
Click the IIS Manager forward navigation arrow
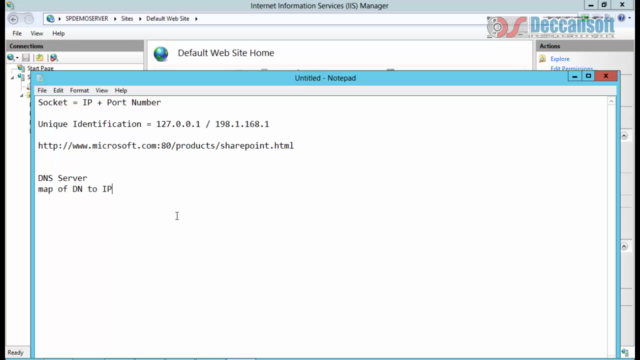pyautogui.click(x=29, y=19)
